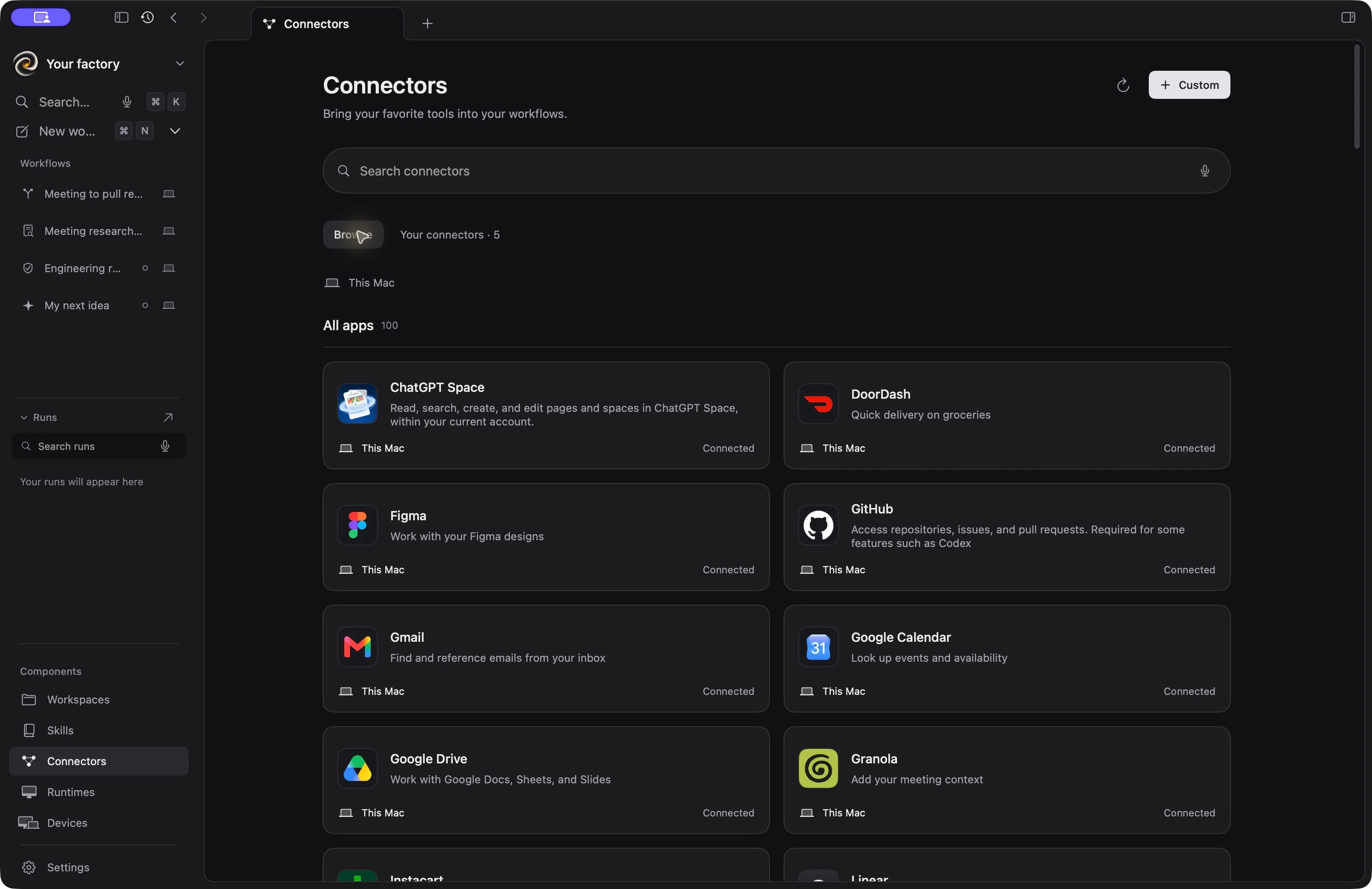Viewport: 1372px width, 889px height.
Task: Click the laptop icon on Meeting research row
Action: (169, 232)
